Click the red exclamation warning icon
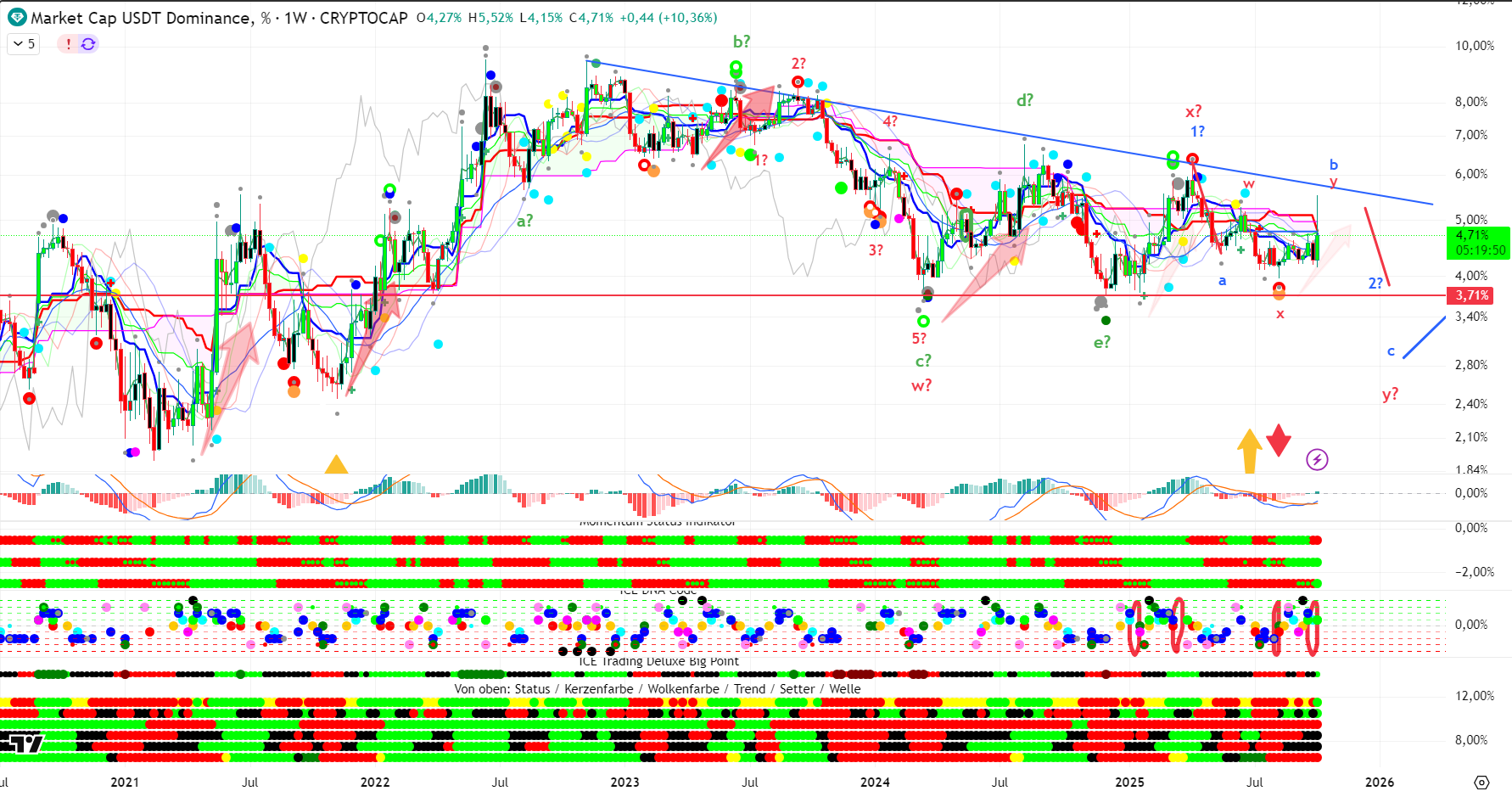The image size is (1512, 791). (68, 44)
